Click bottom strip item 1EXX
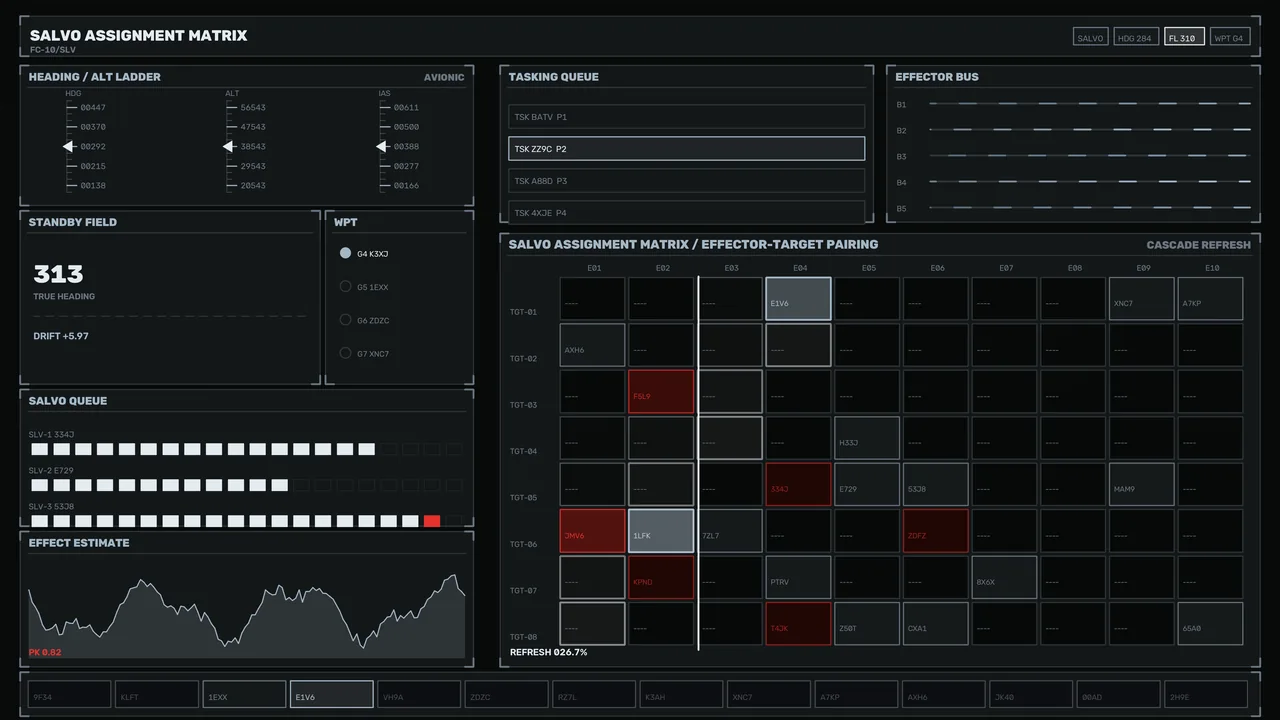The image size is (1280, 720). pyautogui.click(x=244, y=694)
